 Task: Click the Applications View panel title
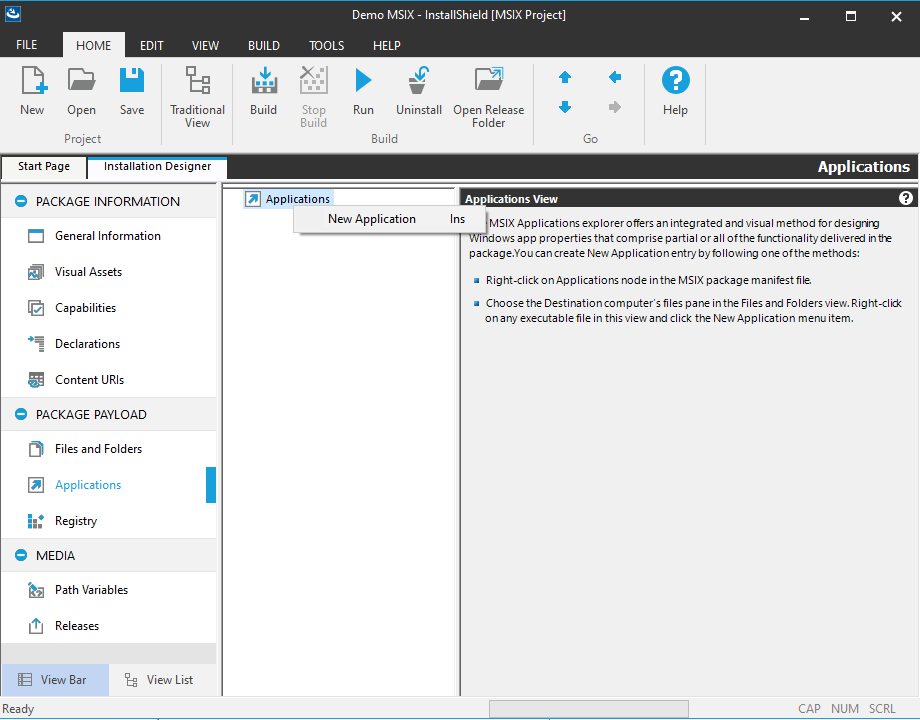tap(511, 199)
